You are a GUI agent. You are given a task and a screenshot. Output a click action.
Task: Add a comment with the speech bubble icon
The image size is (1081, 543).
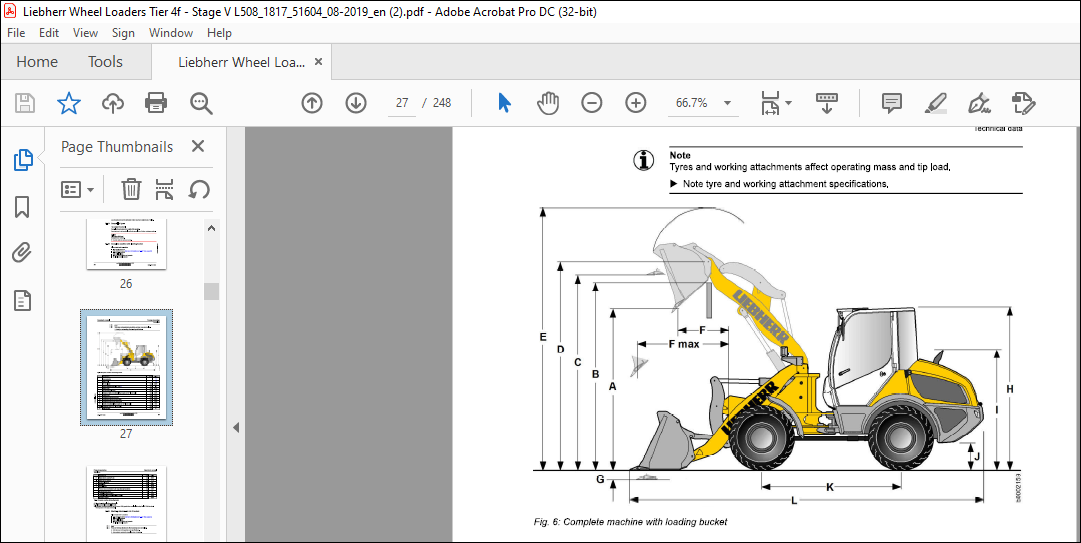(892, 103)
